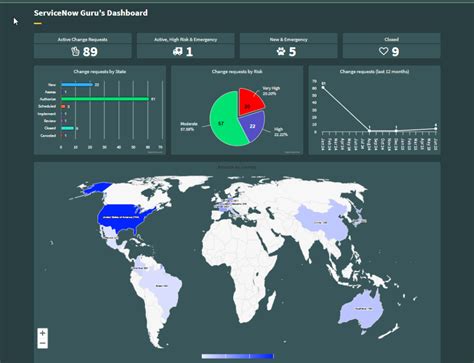Click the Very High 20.20% pie label
Viewport: 474px width, 363px height.
[x=271, y=91]
